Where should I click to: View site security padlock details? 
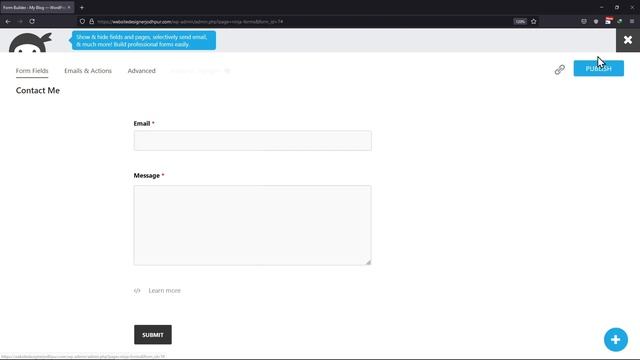pyautogui.click(x=91, y=21)
